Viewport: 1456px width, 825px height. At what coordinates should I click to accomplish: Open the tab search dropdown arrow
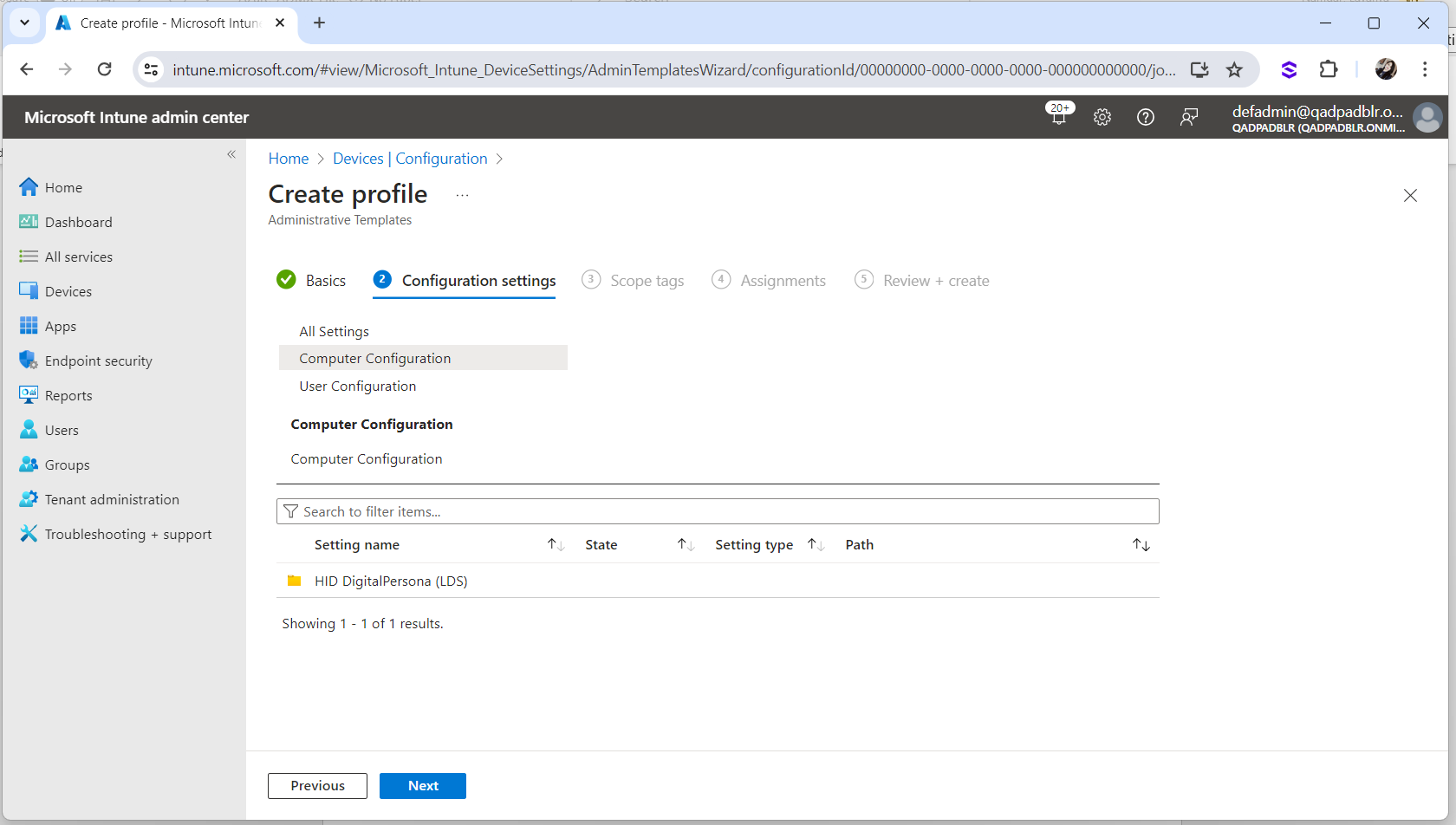[x=24, y=23]
